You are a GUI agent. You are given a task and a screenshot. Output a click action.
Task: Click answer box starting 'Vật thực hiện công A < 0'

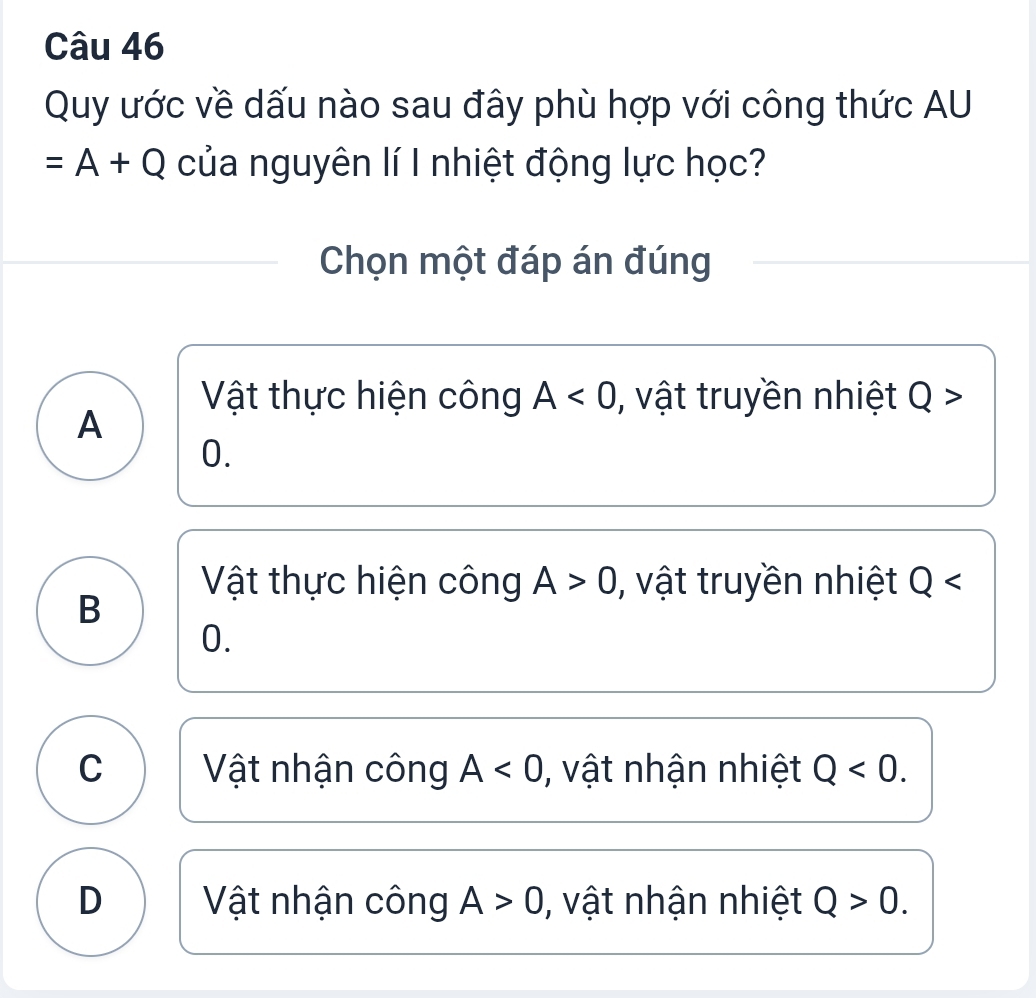(x=586, y=426)
